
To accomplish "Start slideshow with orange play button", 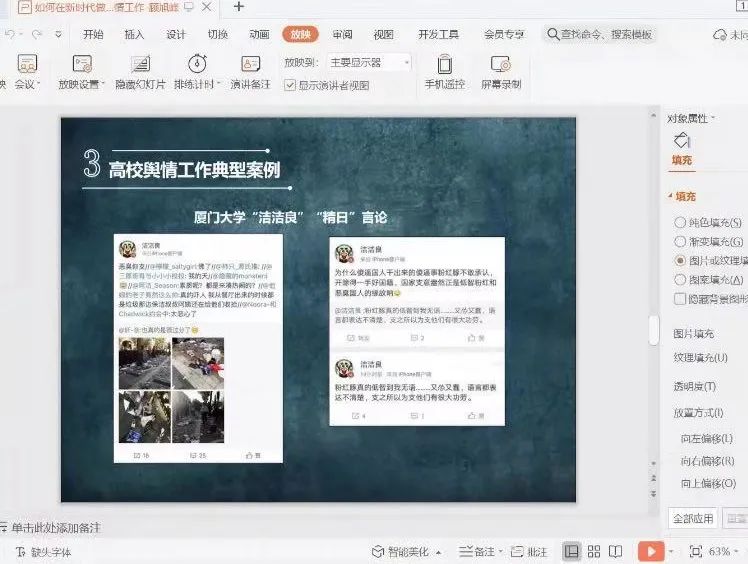I will (651, 552).
